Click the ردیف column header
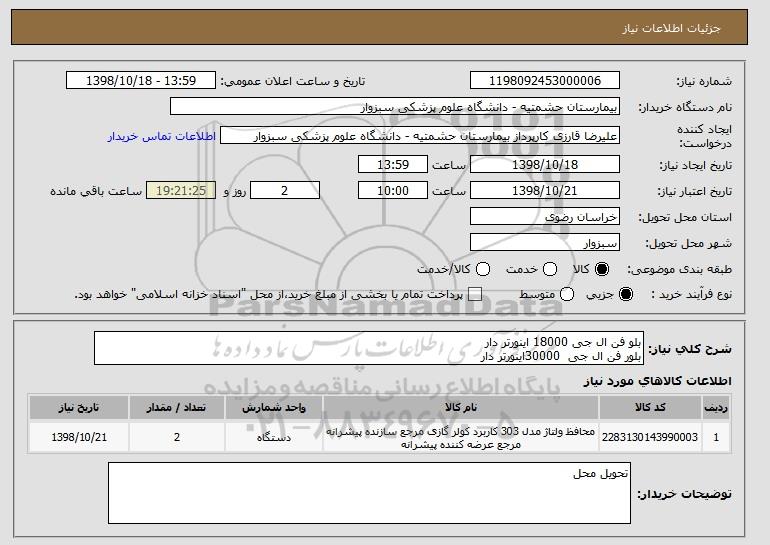 click(716, 408)
